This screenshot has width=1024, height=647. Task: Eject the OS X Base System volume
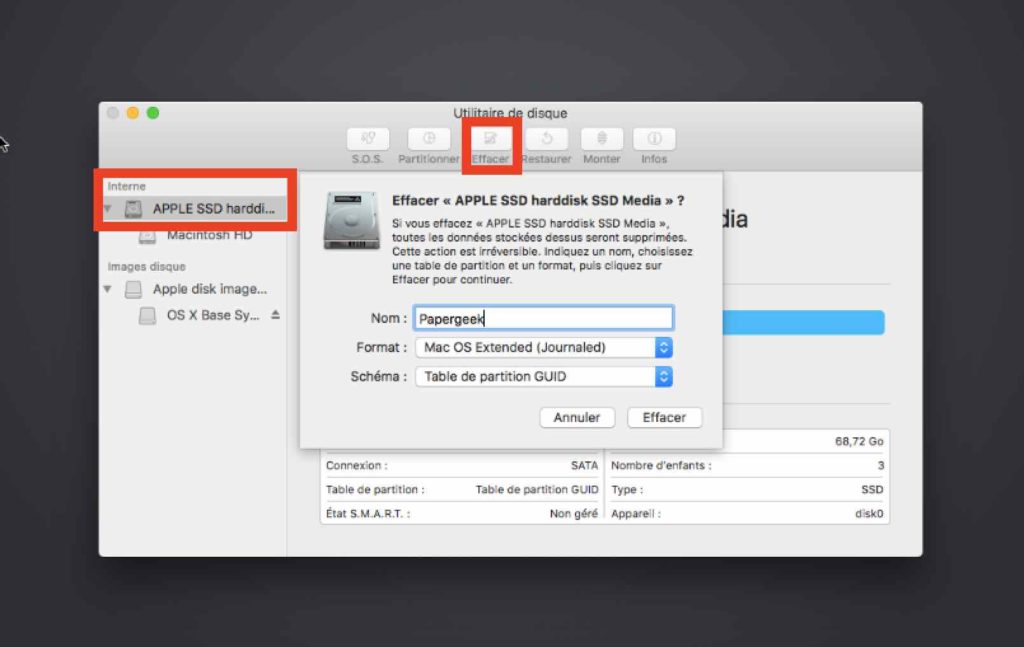coord(275,315)
